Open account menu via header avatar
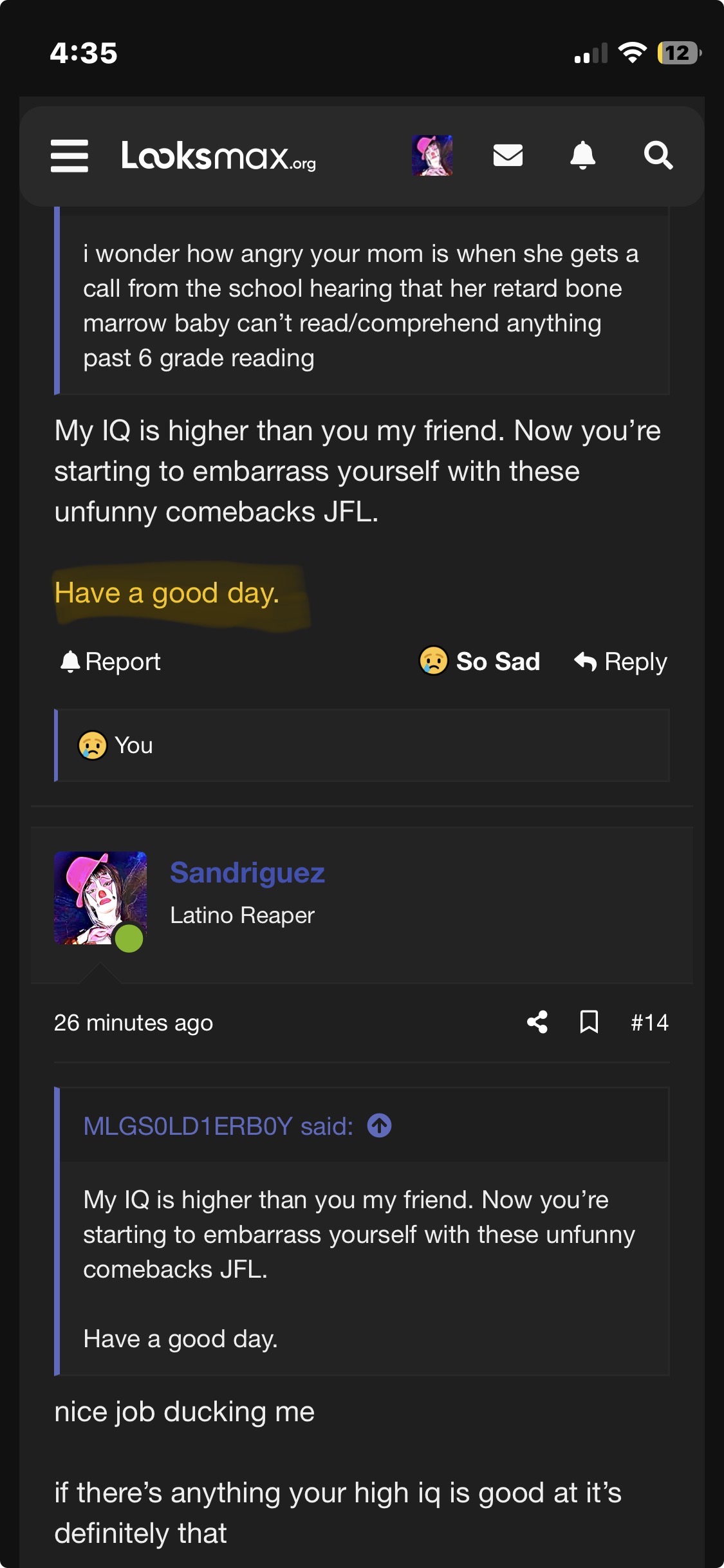The width and height of the screenshot is (724, 1568). pos(432,156)
